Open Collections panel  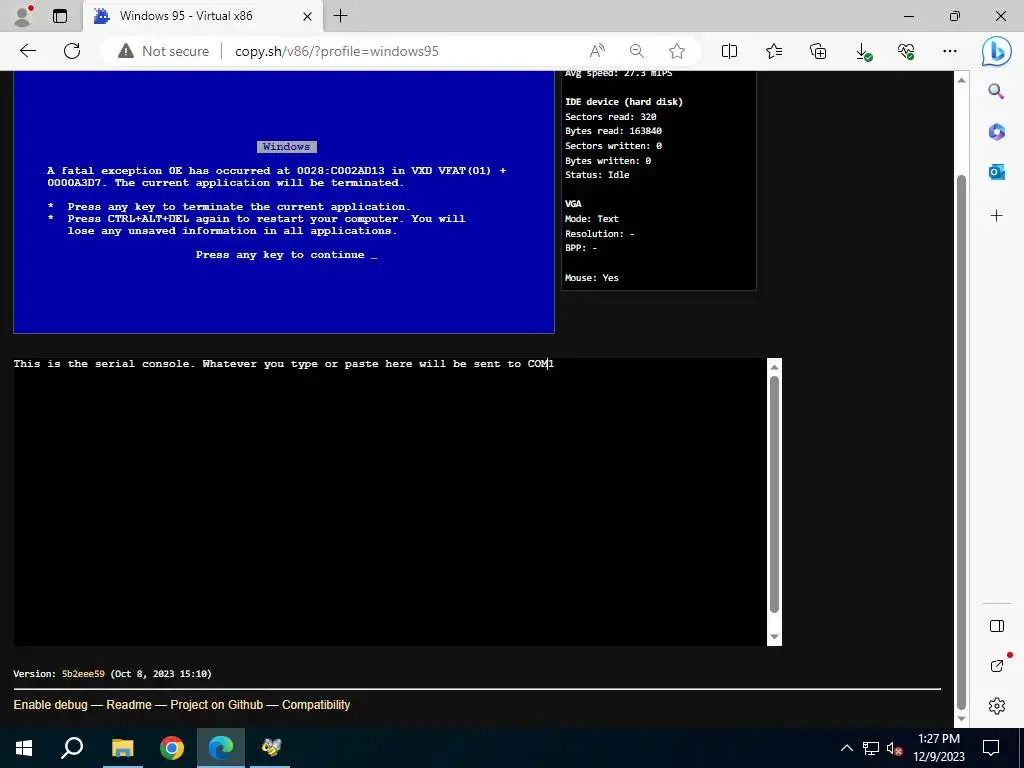click(818, 51)
